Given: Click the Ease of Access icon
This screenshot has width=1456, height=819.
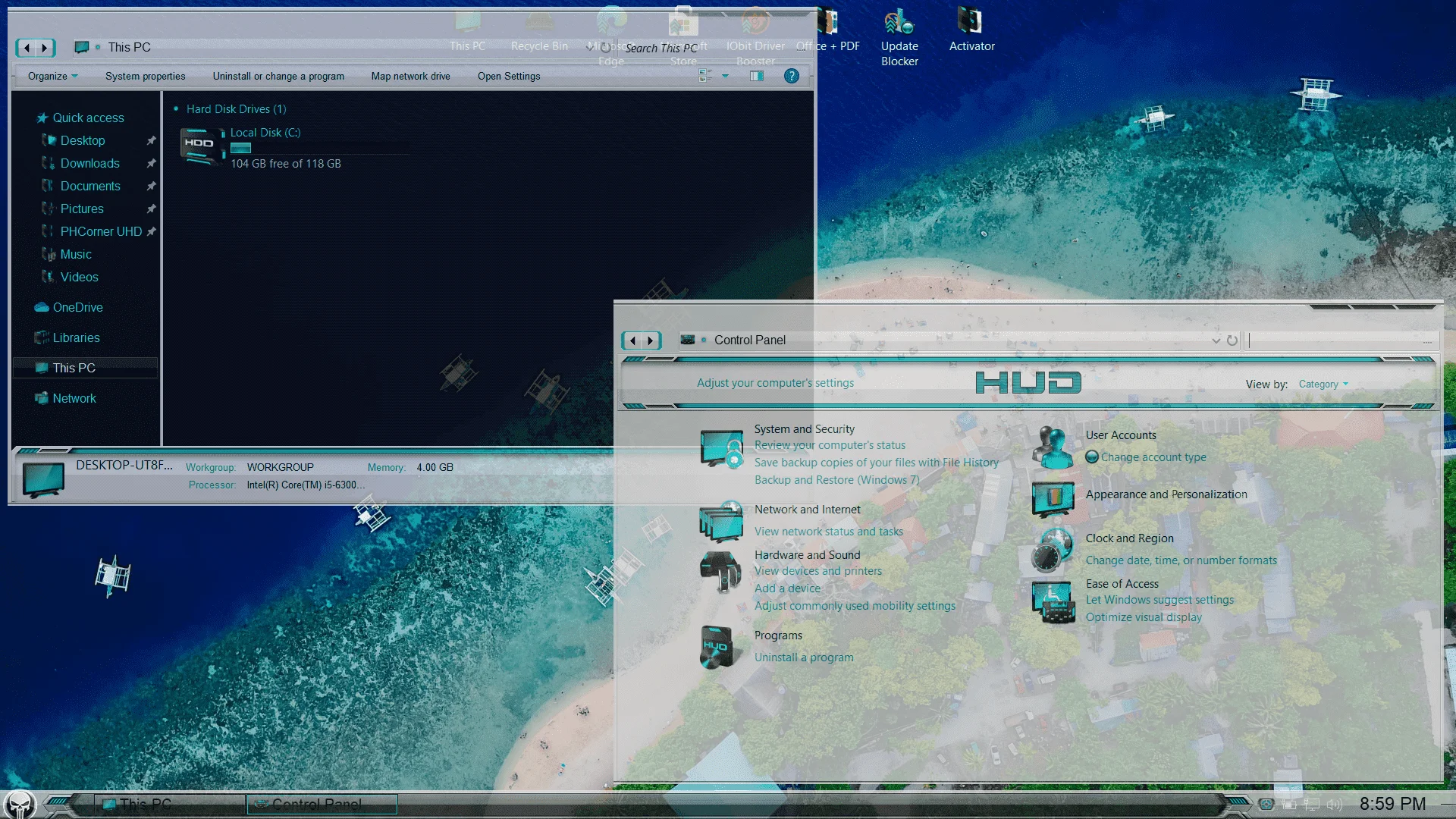Looking at the screenshot, I should coord(1053,602).
